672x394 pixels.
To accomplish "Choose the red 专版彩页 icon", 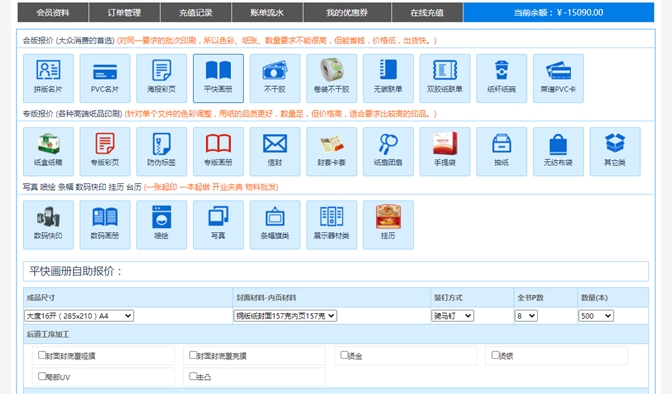I will (x=105, y=152).
